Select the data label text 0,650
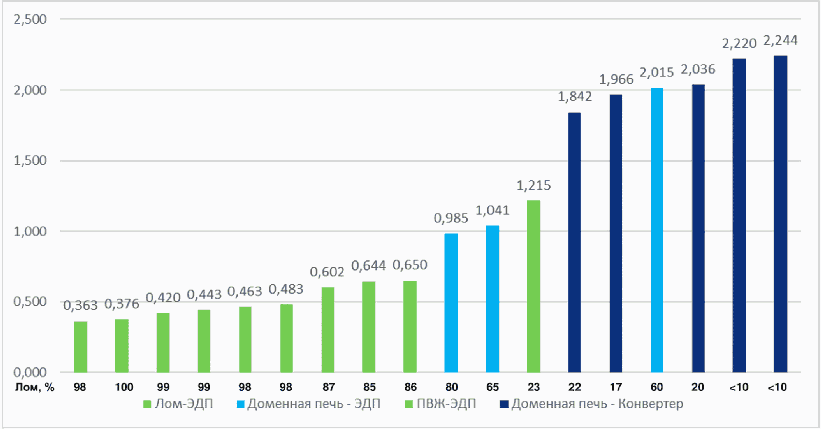This screenshot has width=821, height=429. coord(410,265)
